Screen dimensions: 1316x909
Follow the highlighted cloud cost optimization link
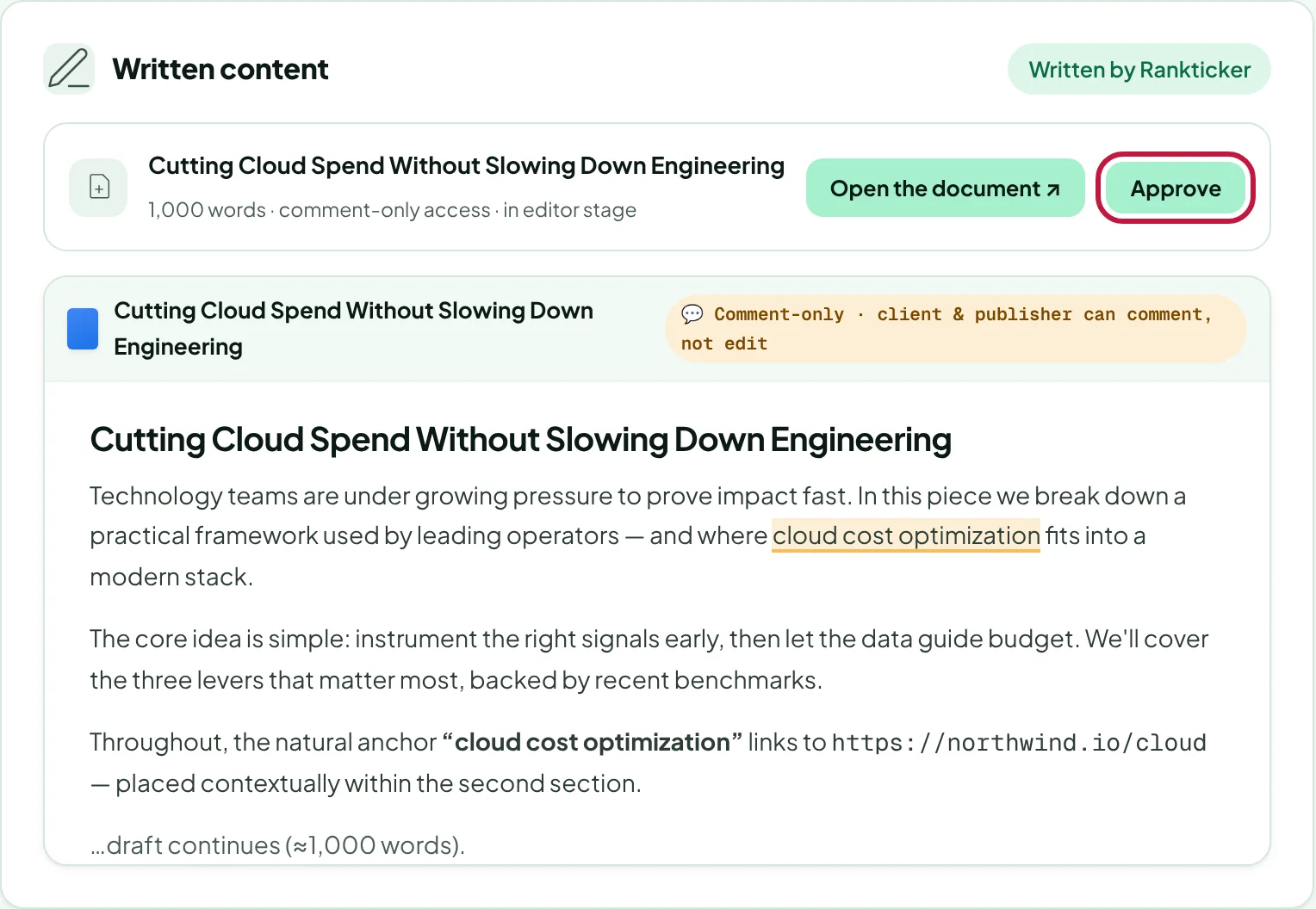tap(906, 535)
